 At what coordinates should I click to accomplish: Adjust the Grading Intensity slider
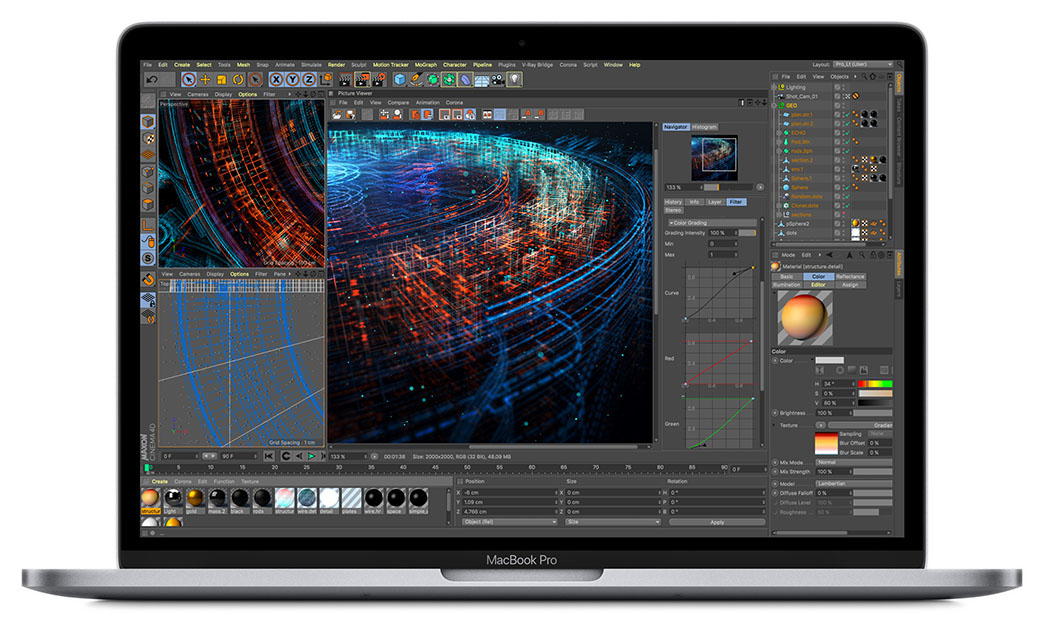pyautogui.click(x=747, y=233)
